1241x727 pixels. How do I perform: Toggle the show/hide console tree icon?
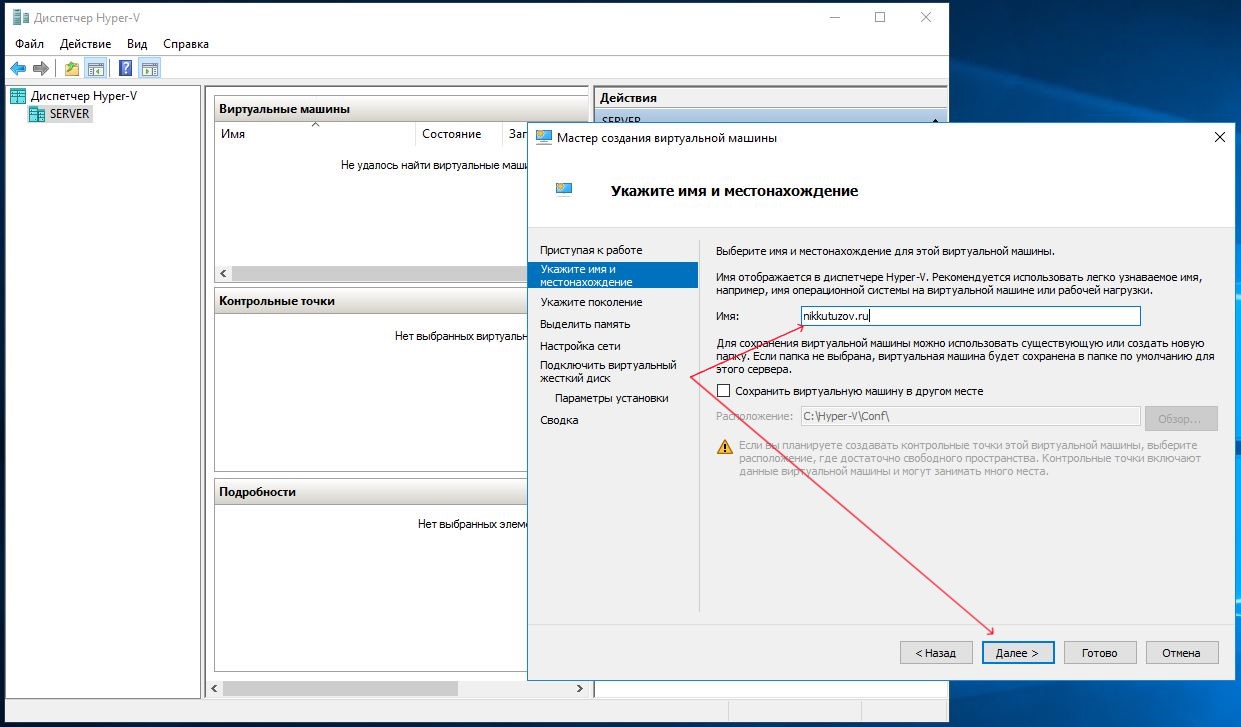click(96, 69)
